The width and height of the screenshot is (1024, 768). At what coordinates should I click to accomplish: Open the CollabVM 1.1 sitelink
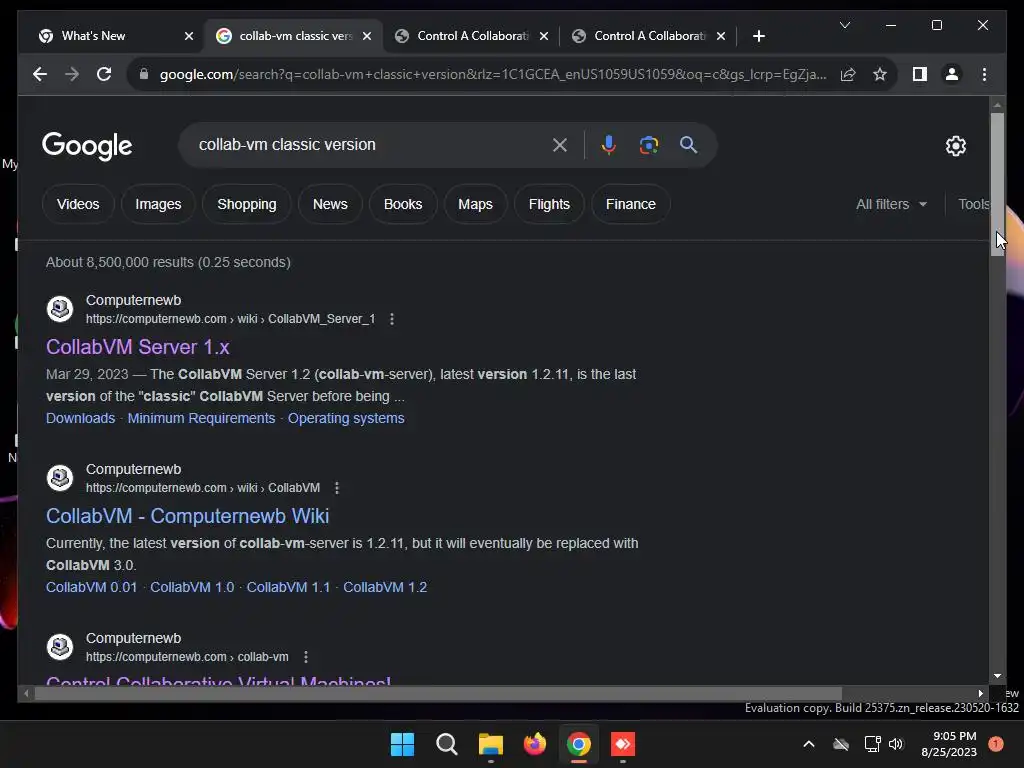(288, 587)
